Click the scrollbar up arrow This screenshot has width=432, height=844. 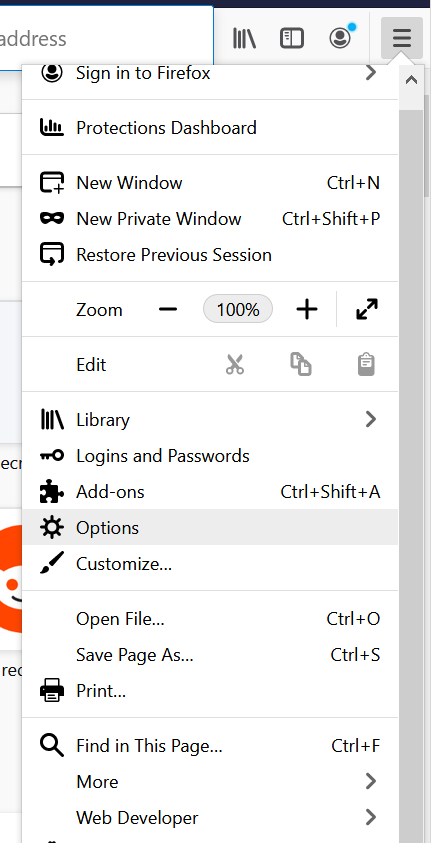coord(411,80)
